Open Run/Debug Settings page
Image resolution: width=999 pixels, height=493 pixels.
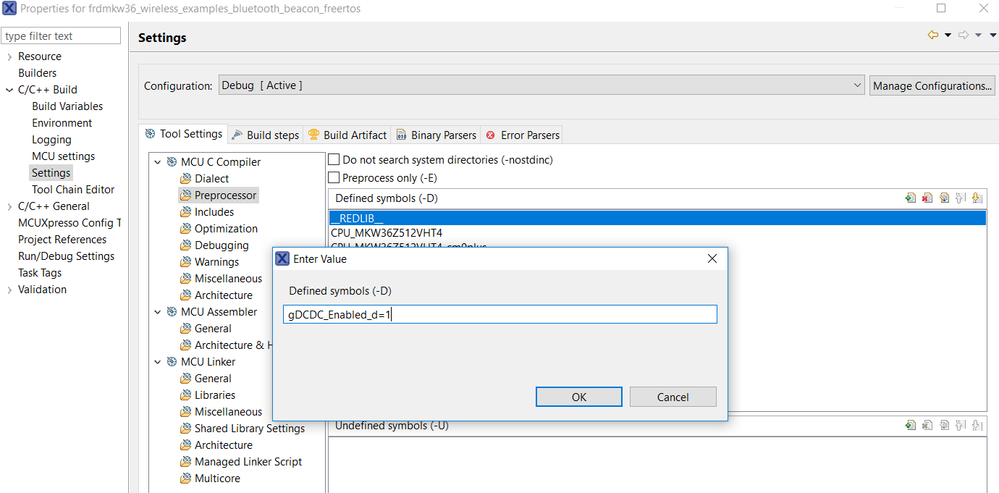click(66, 256)
